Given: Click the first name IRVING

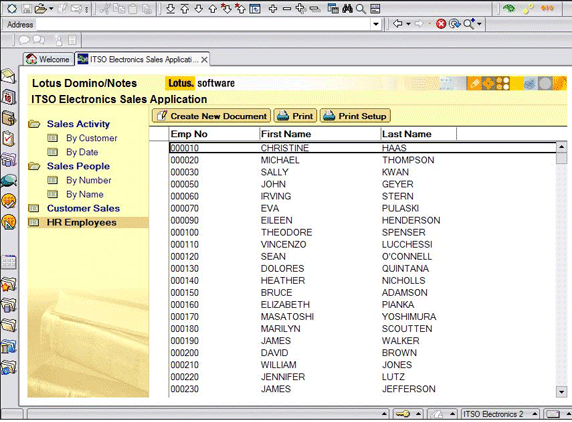Looking at the screenshot, I should (276, 196).
